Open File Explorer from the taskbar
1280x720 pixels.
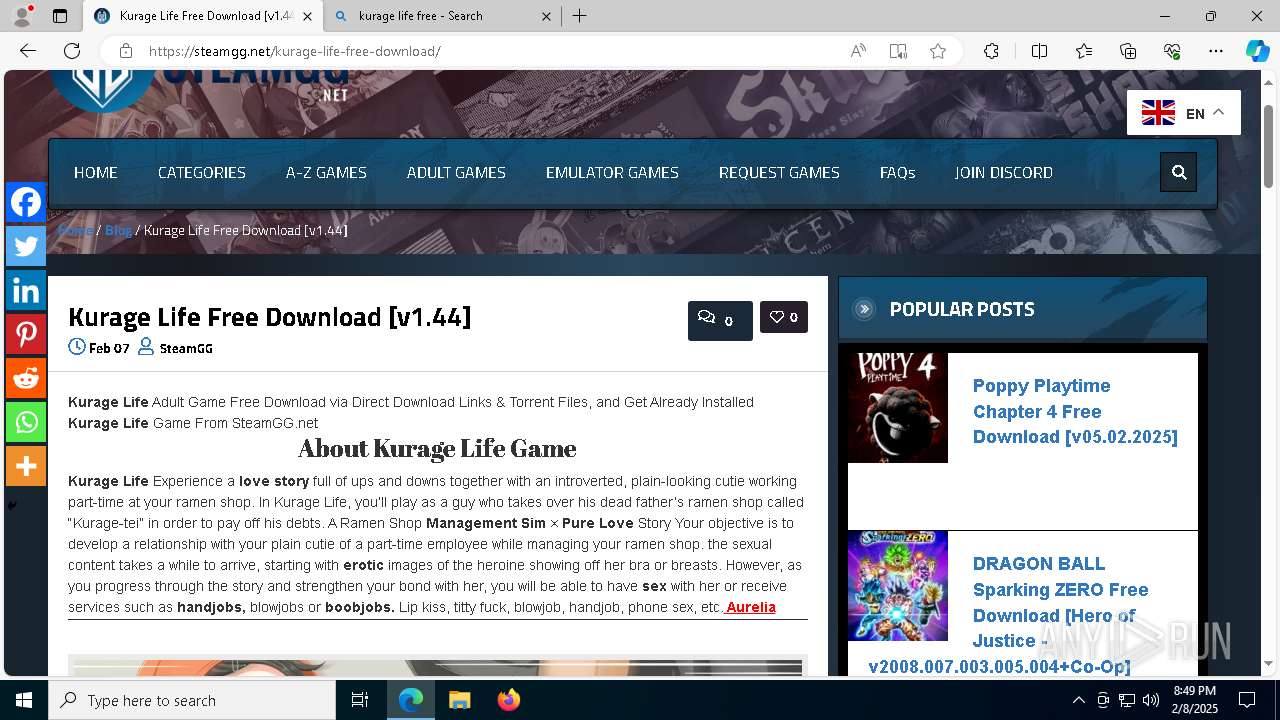coord(459,700)
